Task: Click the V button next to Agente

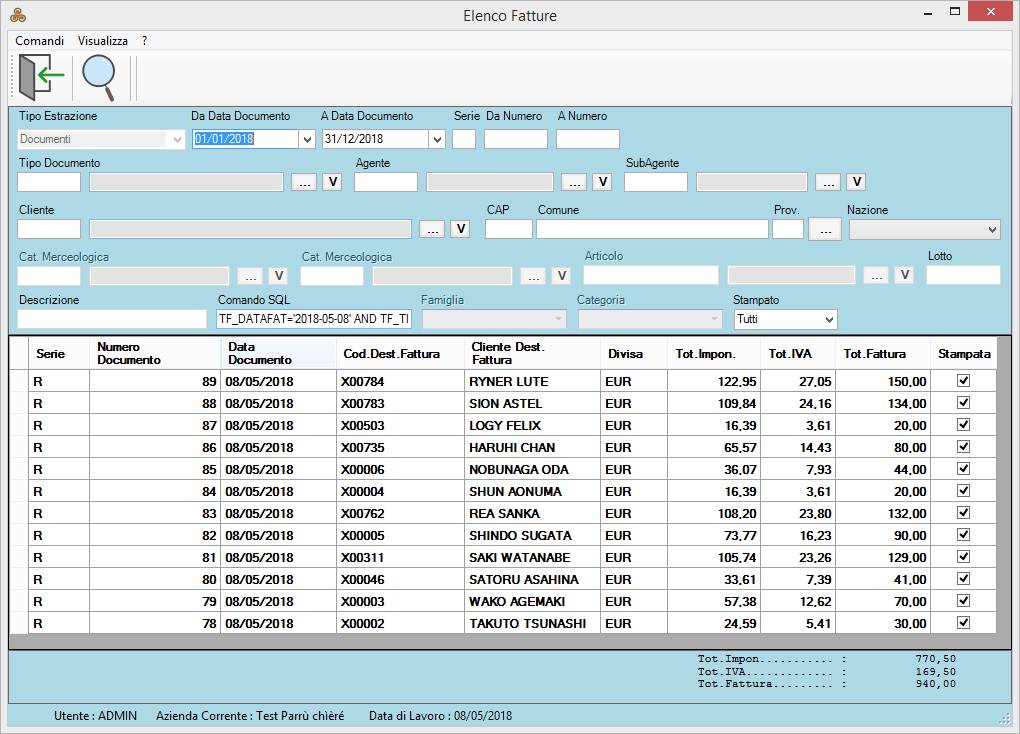Action: (x=602, y=182)
